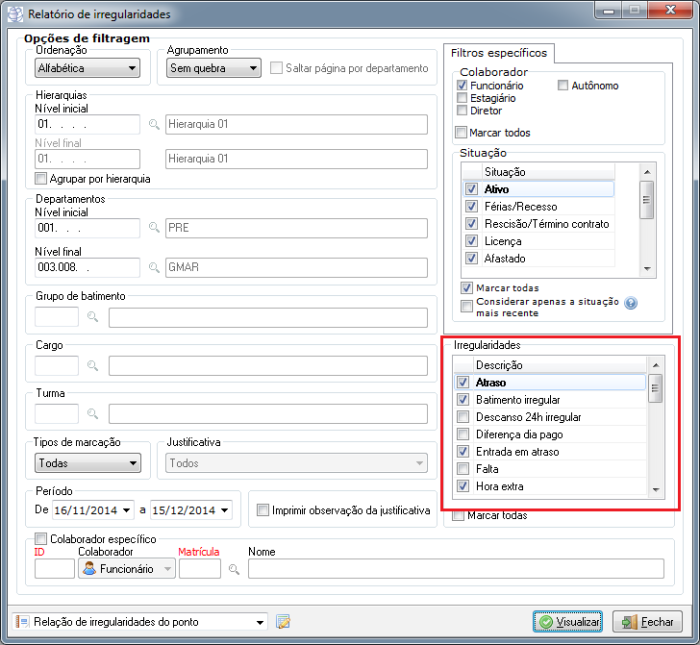Check the Falta irregularity option
The image size is (700, 645).
(x=462, y=469)
